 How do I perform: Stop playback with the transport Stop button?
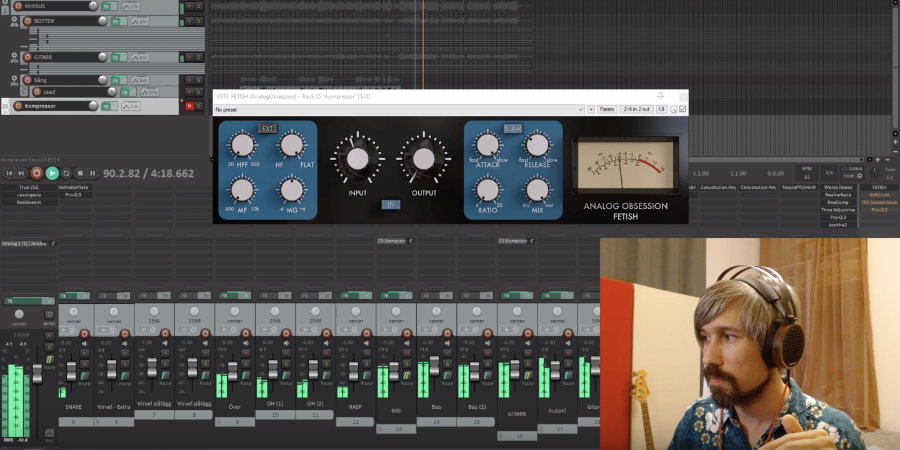[x=80, y=173]
